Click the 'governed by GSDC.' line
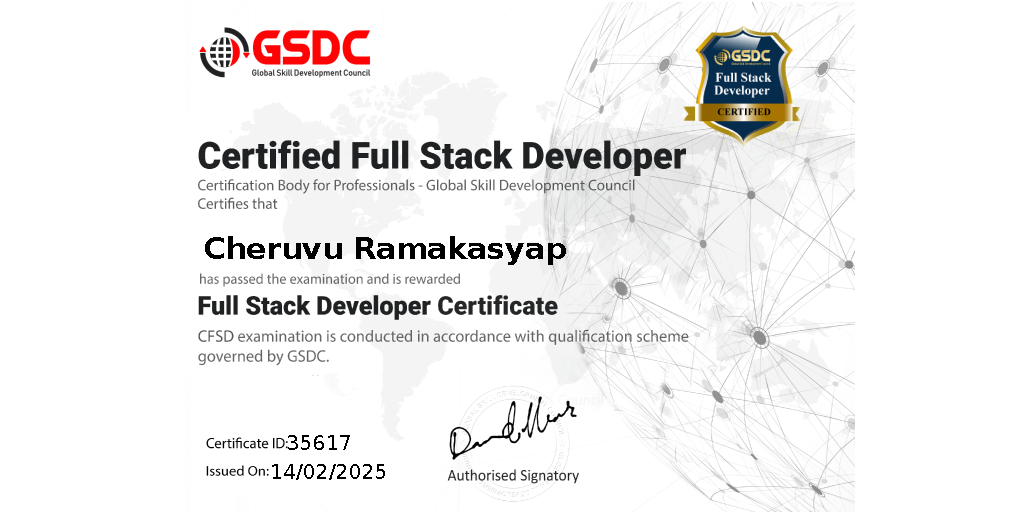The width and height of the screenshot is (1024, 512). click(x=264, y=357)
